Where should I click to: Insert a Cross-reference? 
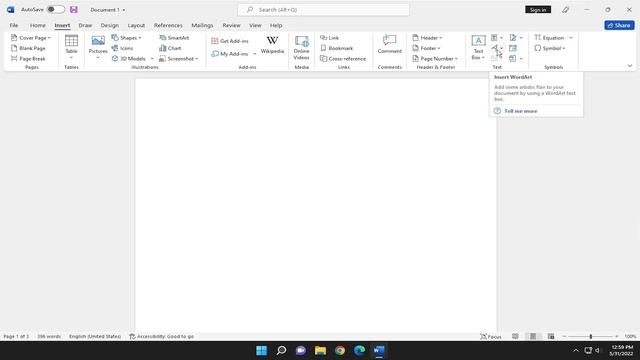point(343,59)
